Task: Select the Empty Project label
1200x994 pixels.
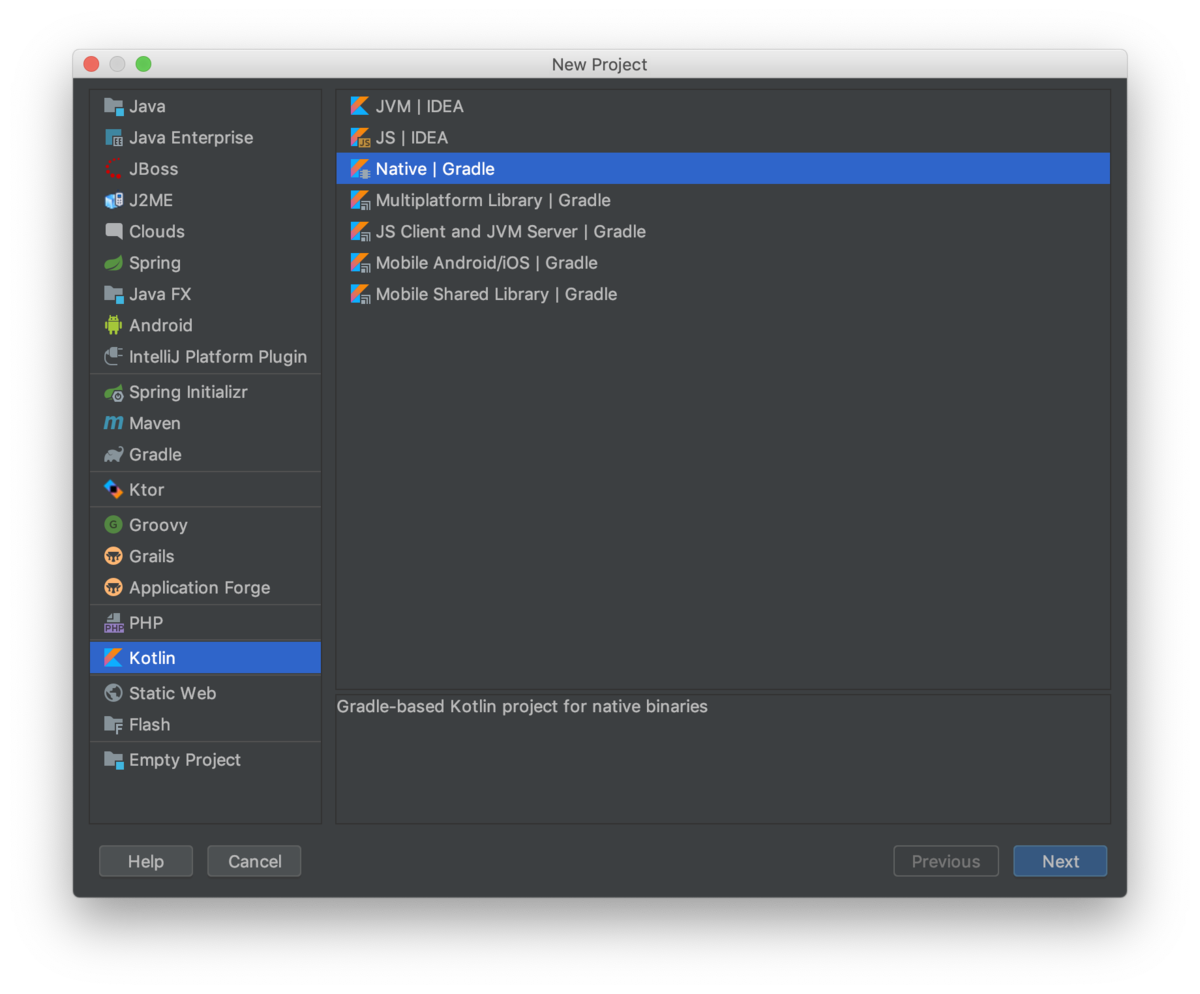Action: (x=185, y=760)
